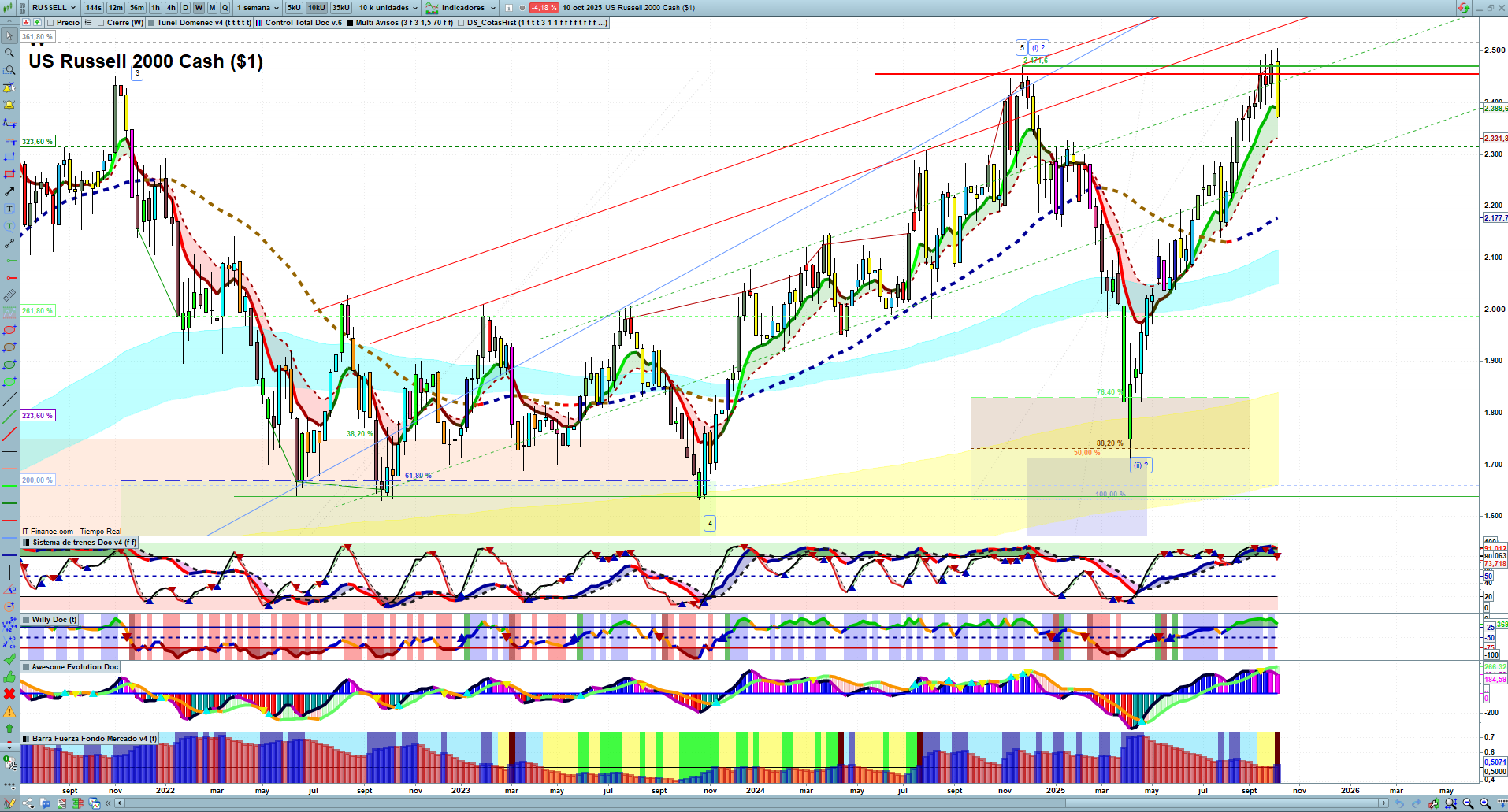1508x812 pixels.
Task: Select the W weekly timeframe
Action: [x=199, y=8]
